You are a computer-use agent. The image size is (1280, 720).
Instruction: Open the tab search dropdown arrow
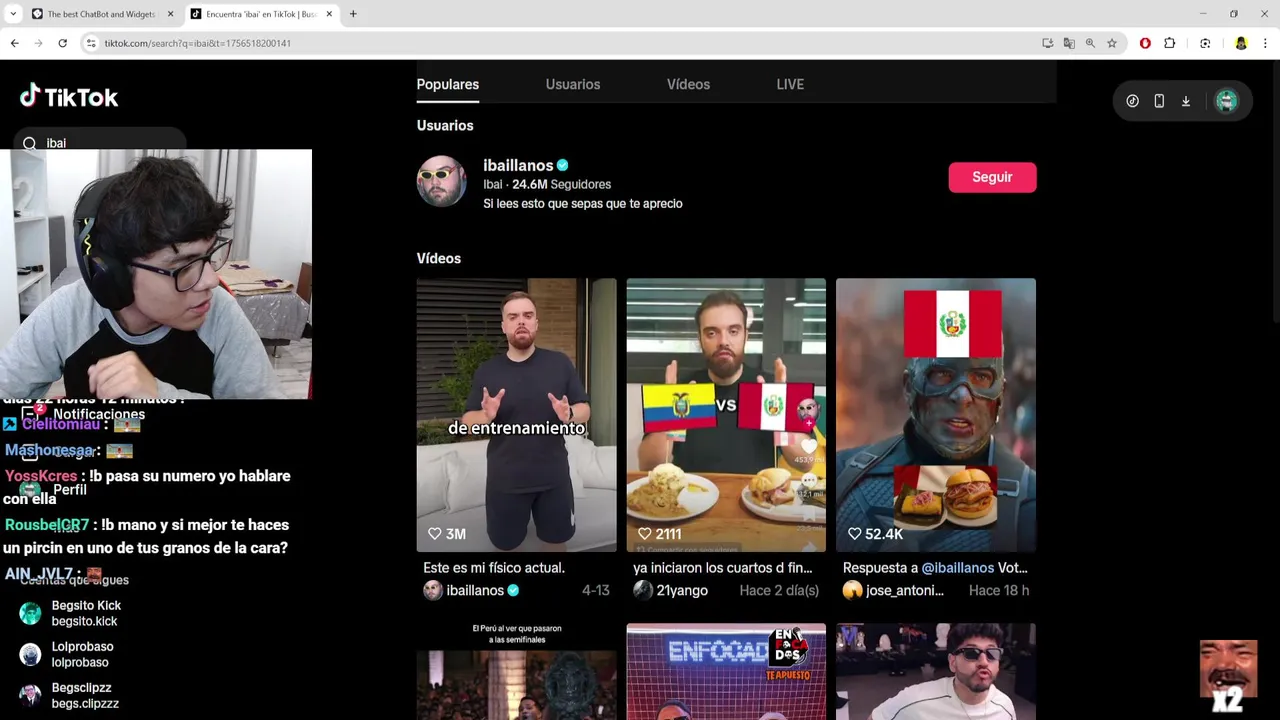pyautogui.click(x=13, y=14)
